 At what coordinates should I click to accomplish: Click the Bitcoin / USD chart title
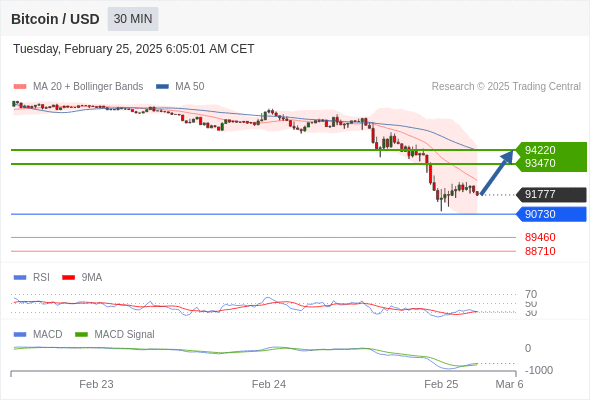55,19
